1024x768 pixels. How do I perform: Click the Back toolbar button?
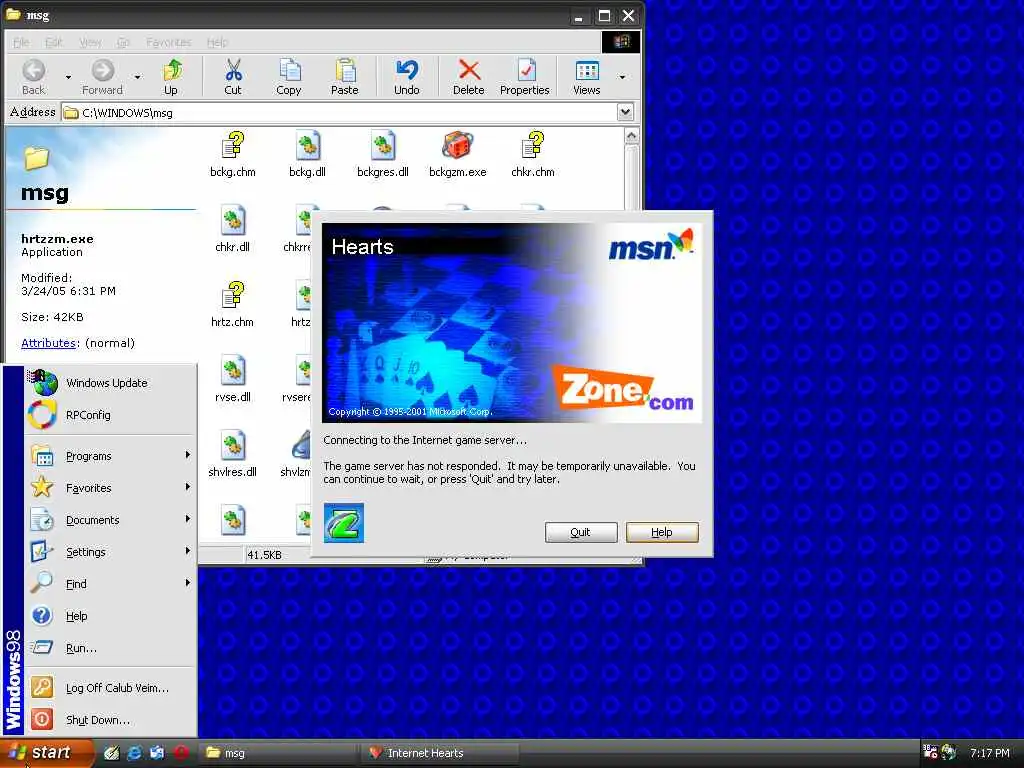coord(34,77)
